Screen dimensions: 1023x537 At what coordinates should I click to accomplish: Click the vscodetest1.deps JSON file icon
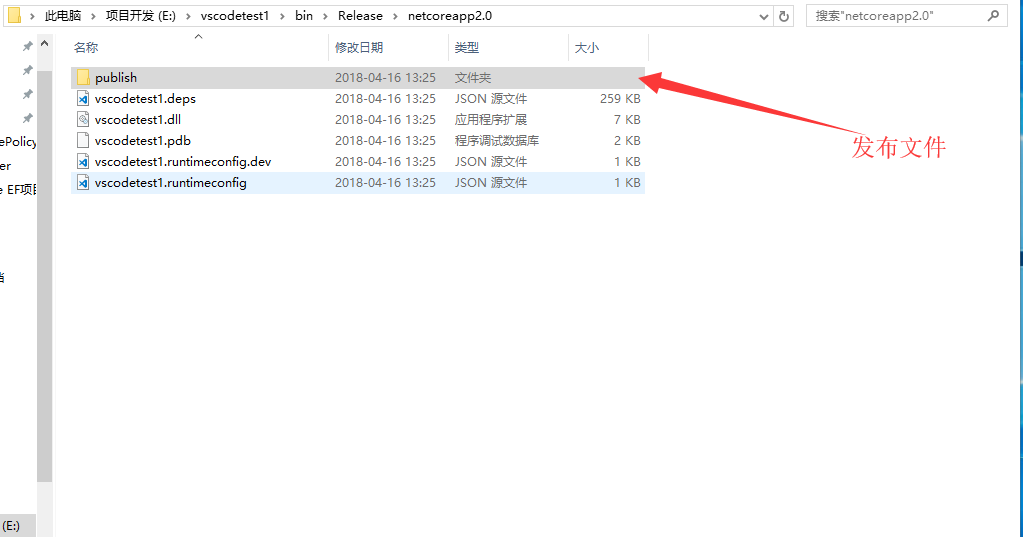coord(83,99)
